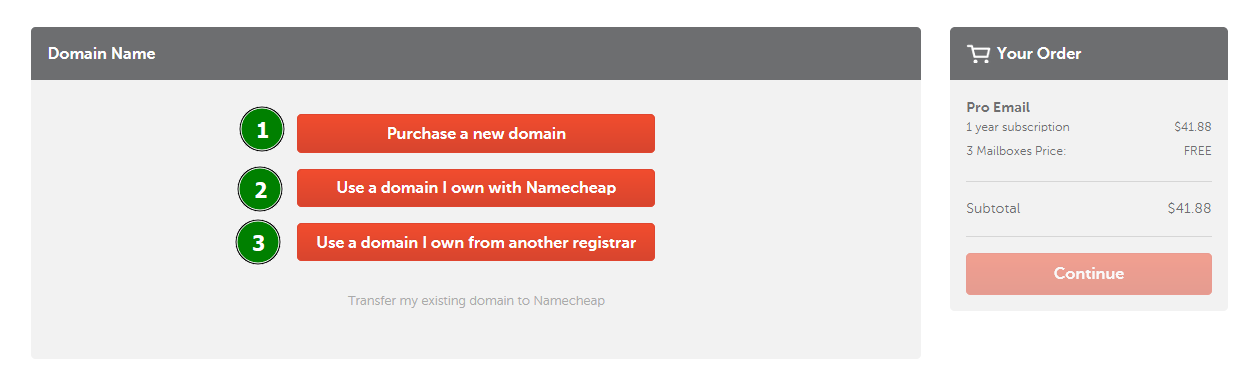Click the Domain Name header title

[x=102, y=54]
